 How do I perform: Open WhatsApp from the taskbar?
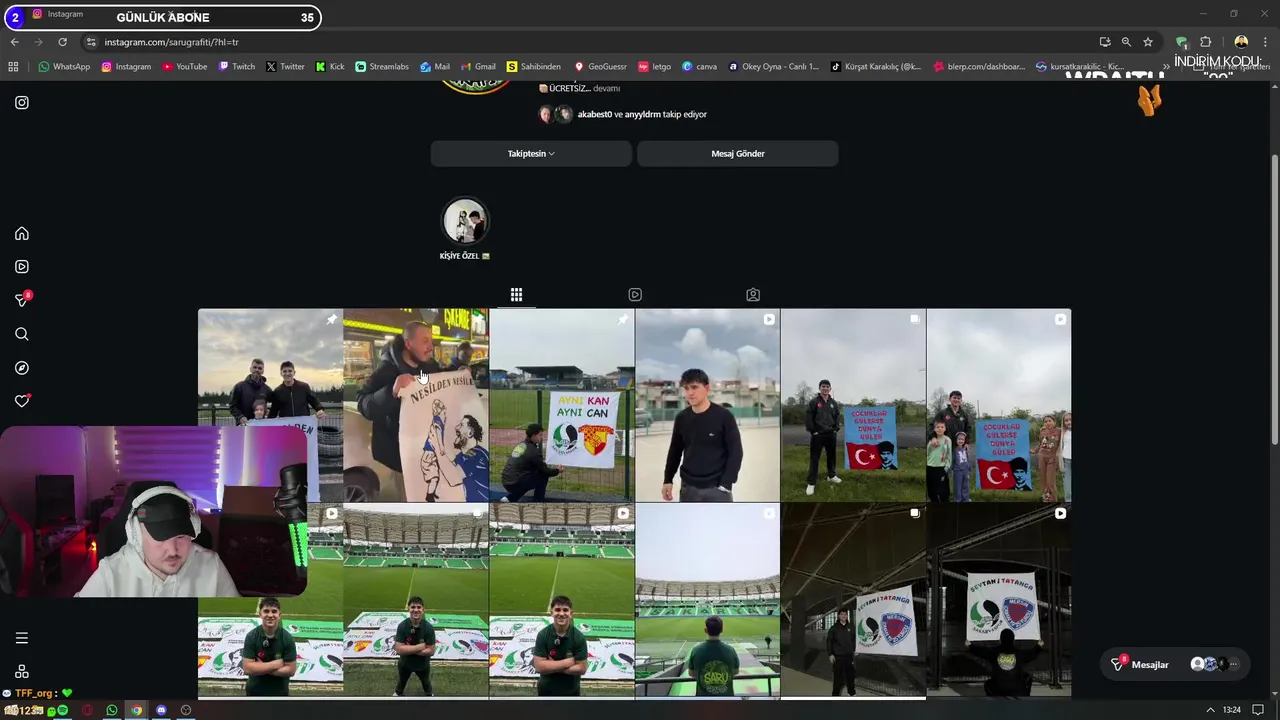tap(112, 710)
